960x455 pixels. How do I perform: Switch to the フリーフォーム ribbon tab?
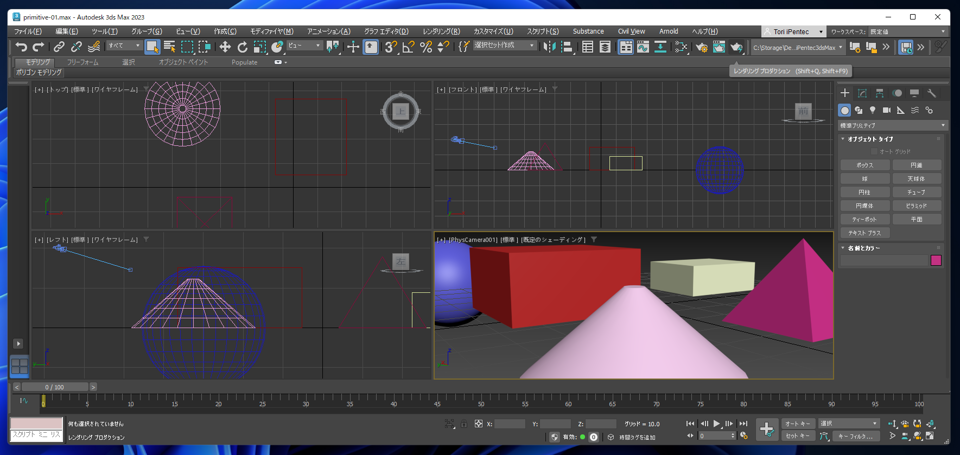pos(83,62)
